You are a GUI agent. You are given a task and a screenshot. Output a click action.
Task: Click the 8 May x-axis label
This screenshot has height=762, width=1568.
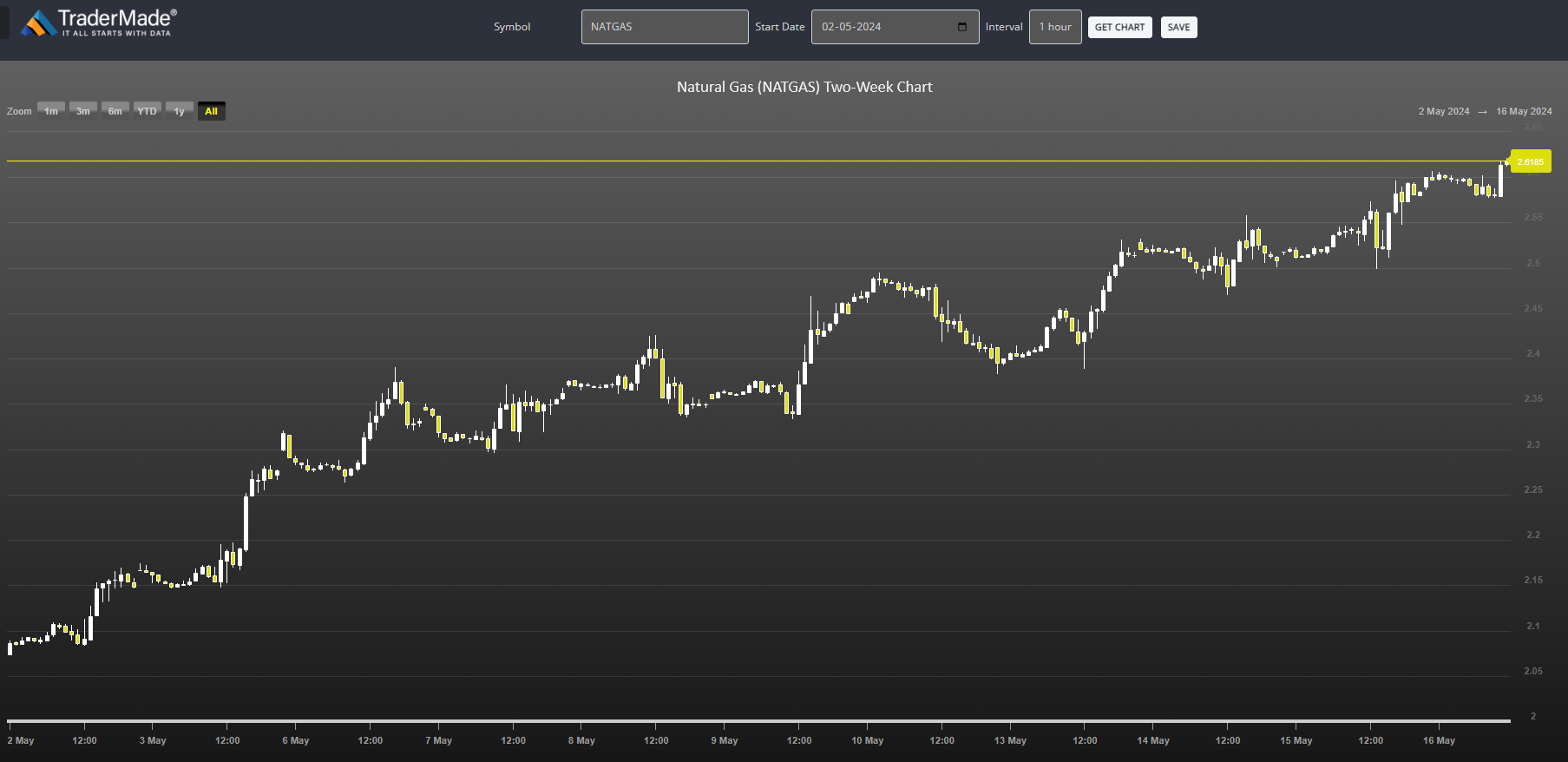[581, 740]
